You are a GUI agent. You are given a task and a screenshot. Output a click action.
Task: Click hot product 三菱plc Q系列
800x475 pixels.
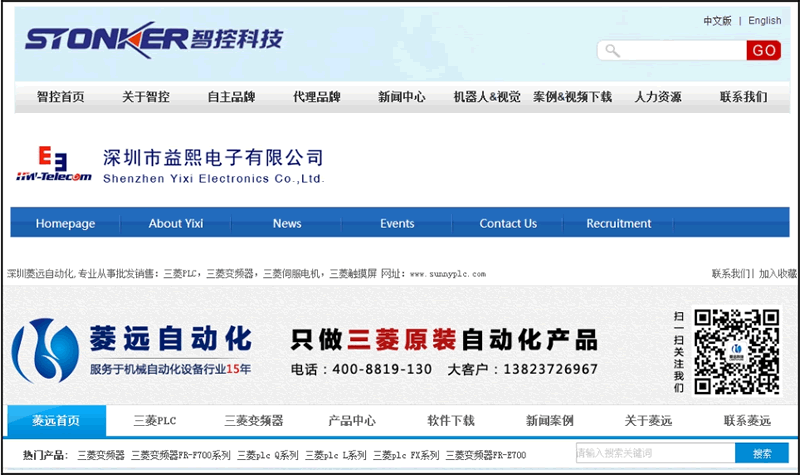tap(267, 455)
